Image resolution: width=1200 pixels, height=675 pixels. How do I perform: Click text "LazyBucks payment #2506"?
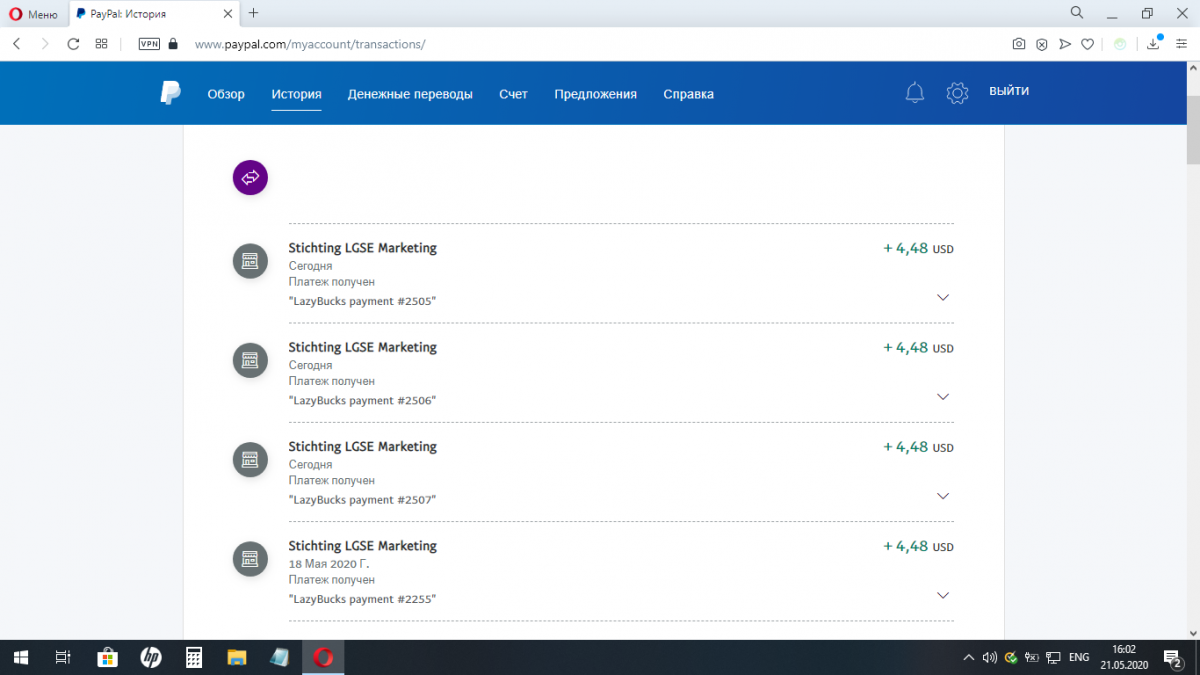[x=362, y=400]
